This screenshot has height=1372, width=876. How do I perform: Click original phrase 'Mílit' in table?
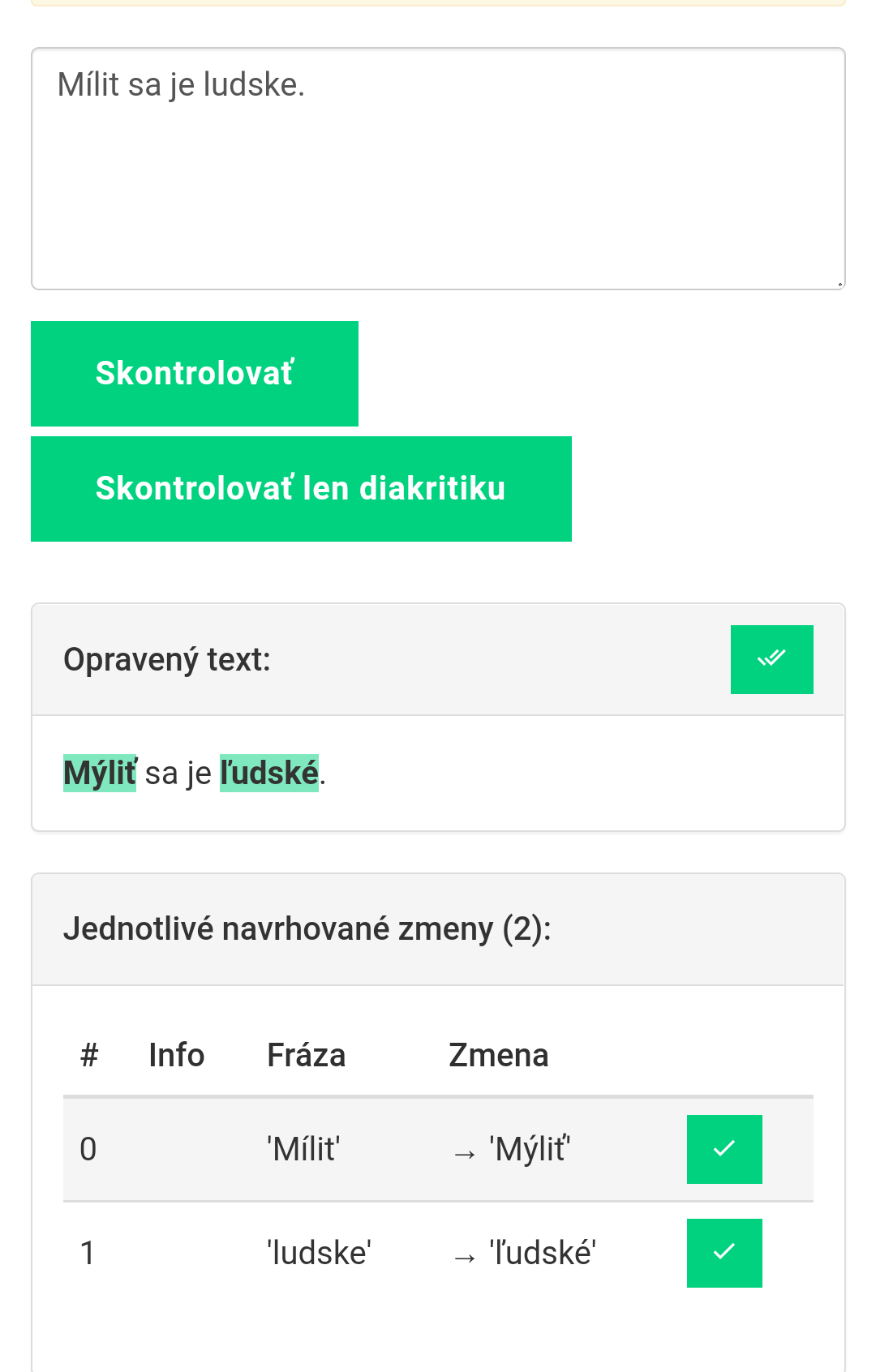click(x=303, y=1149)
